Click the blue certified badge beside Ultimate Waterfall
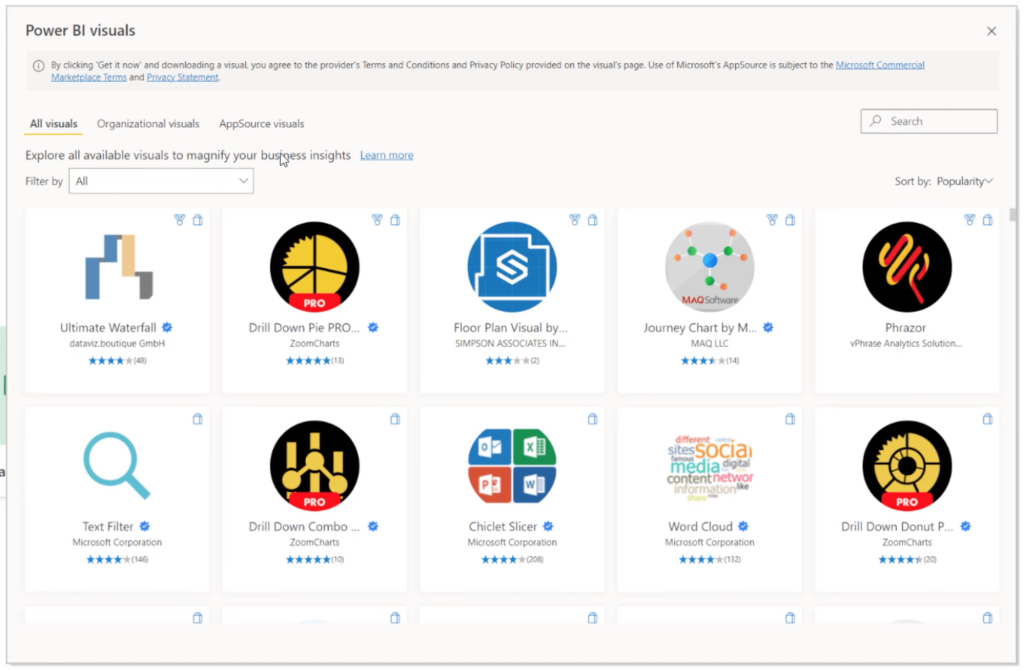This screenshot has height=671, width=1024. (x=167, y=327)
